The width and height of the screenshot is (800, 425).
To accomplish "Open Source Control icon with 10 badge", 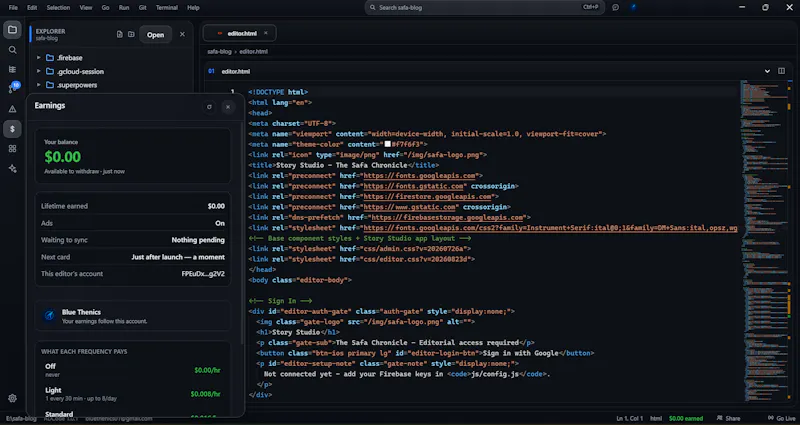I will tap(12, 88).
